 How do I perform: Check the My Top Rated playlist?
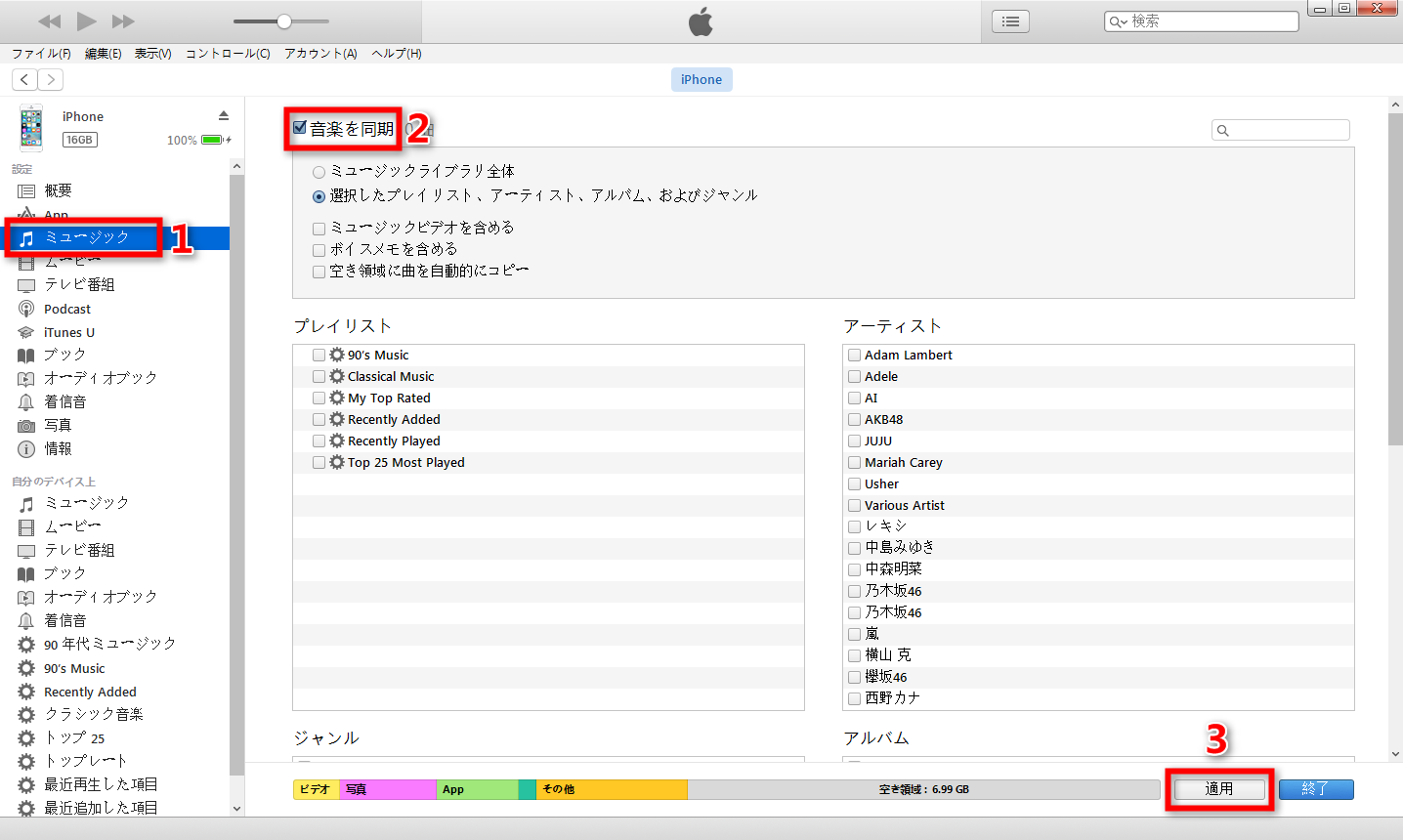319,399
